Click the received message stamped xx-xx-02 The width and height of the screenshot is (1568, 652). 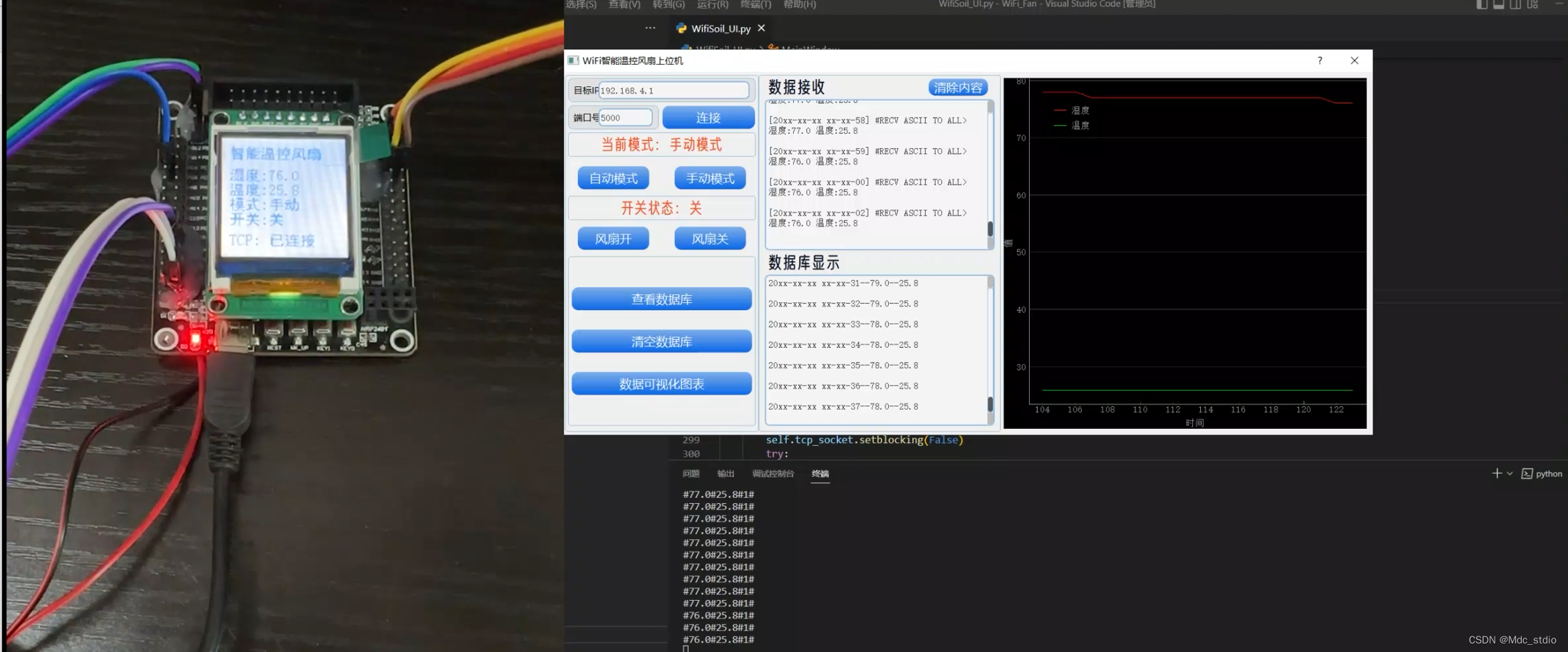867,218
